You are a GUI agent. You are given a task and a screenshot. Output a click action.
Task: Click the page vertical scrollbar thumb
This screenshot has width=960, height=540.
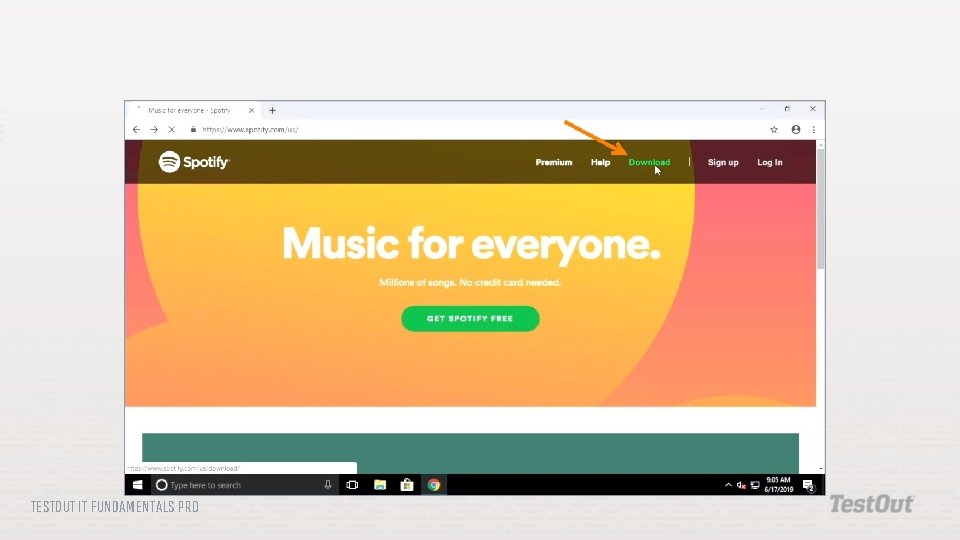[x=820, y=208]
